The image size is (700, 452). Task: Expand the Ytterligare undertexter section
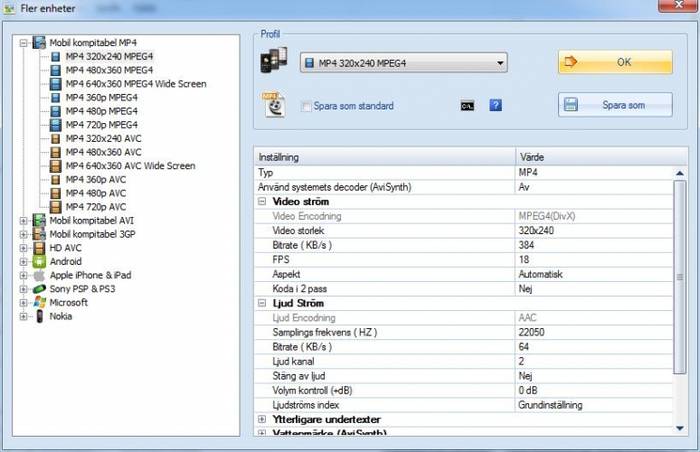pos(263,419)
